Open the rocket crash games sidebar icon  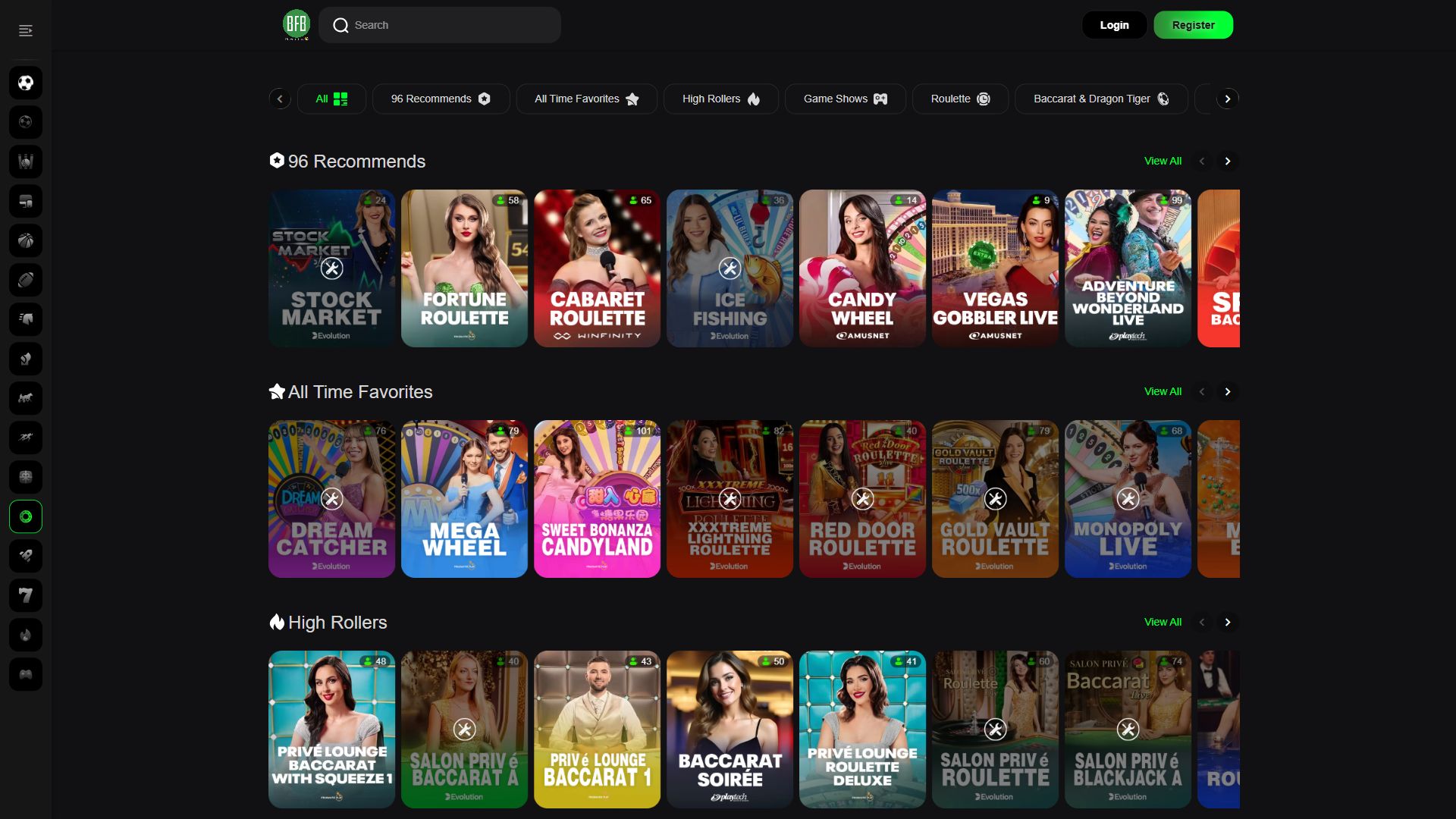coord(26,556)
